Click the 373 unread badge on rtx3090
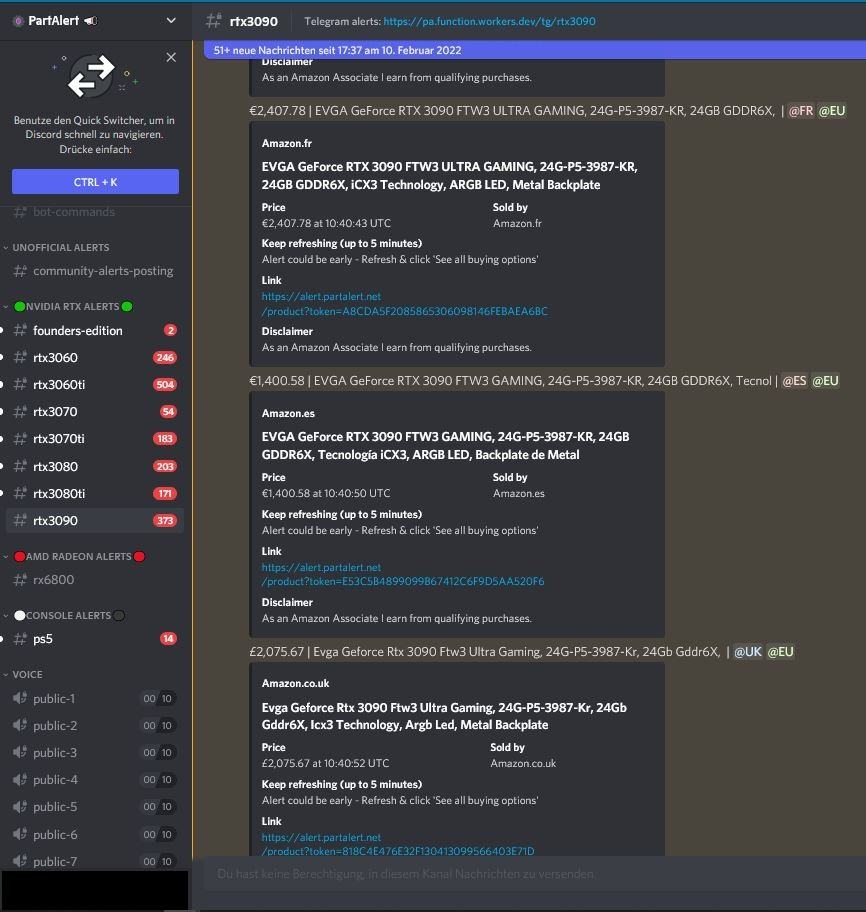The image size is (866, 912). 165,521
